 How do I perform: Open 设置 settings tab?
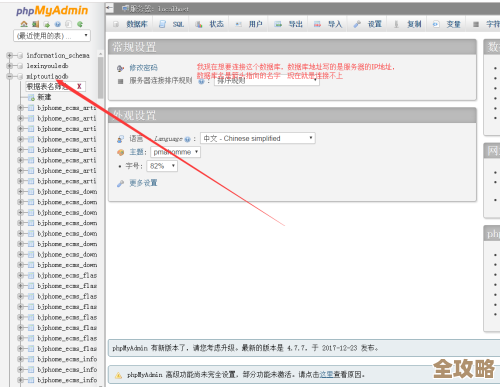pos(367,24)
